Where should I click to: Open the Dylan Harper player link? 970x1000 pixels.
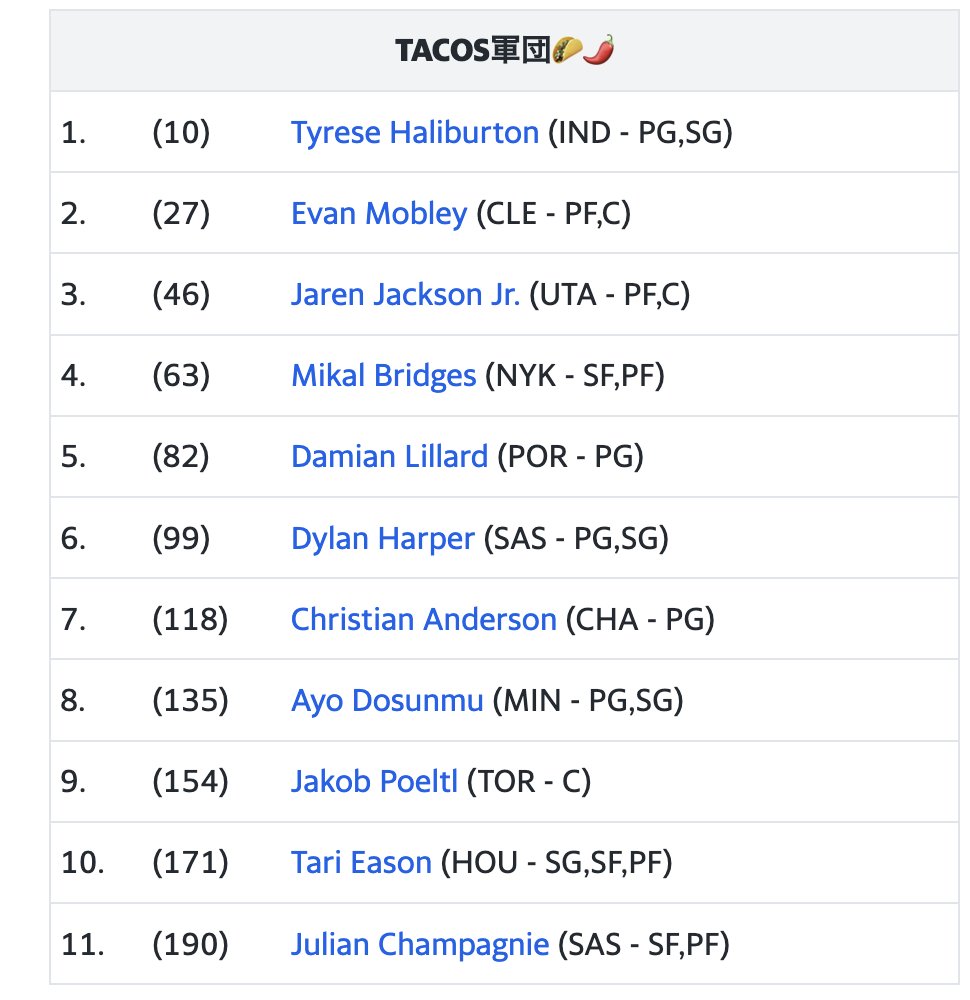[383, 538]
